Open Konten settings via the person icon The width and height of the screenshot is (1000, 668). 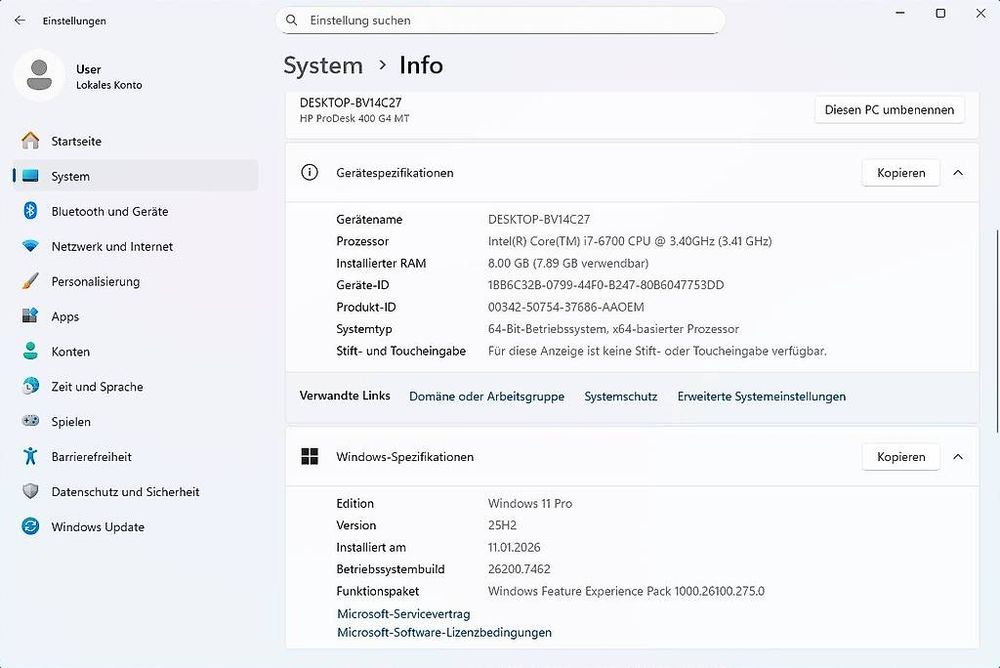pyautogui.click(x=31, y=351)
